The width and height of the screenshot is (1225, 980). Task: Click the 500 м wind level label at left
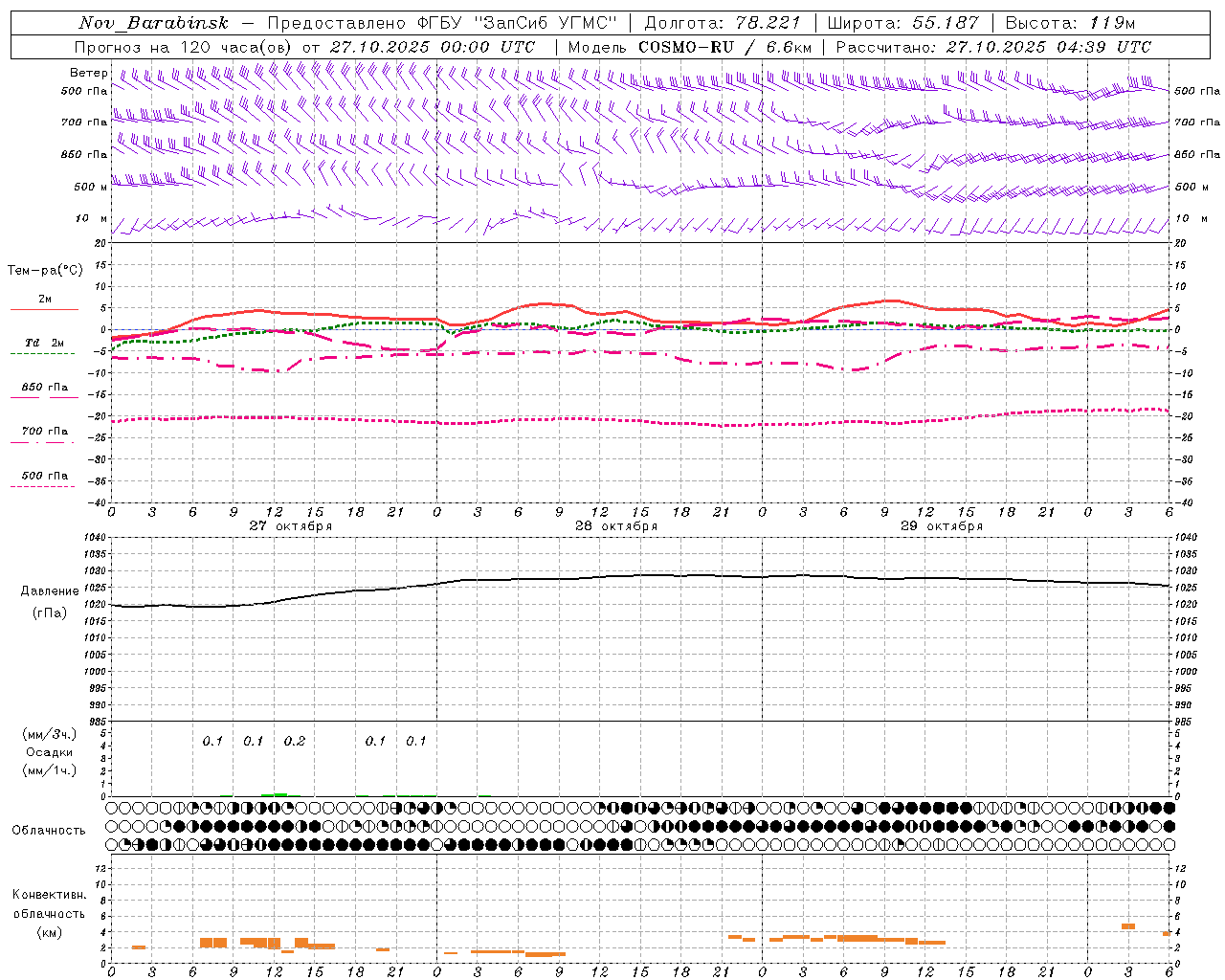(x=91, y=187)
